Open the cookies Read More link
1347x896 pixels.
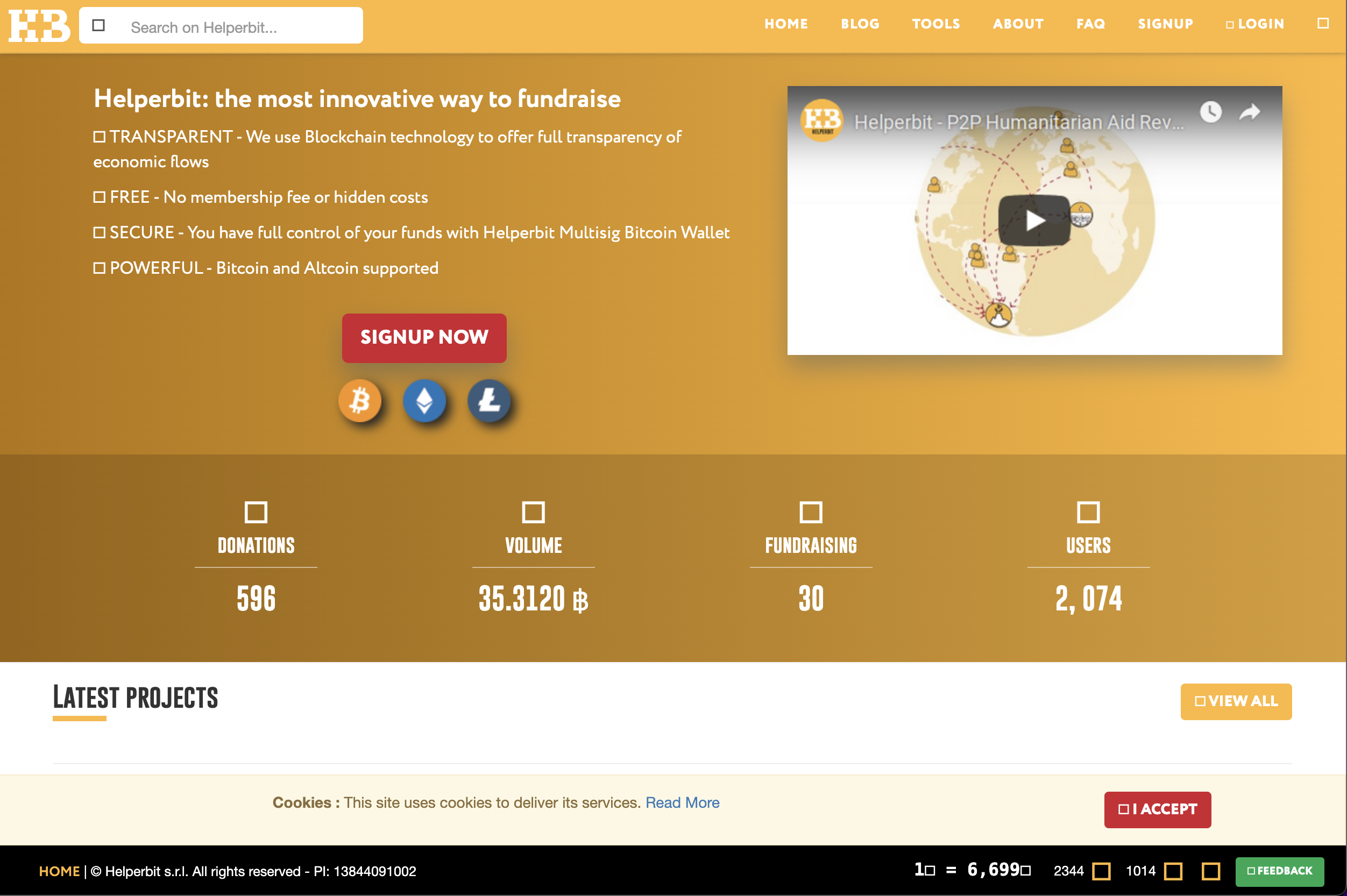[682, 803]
